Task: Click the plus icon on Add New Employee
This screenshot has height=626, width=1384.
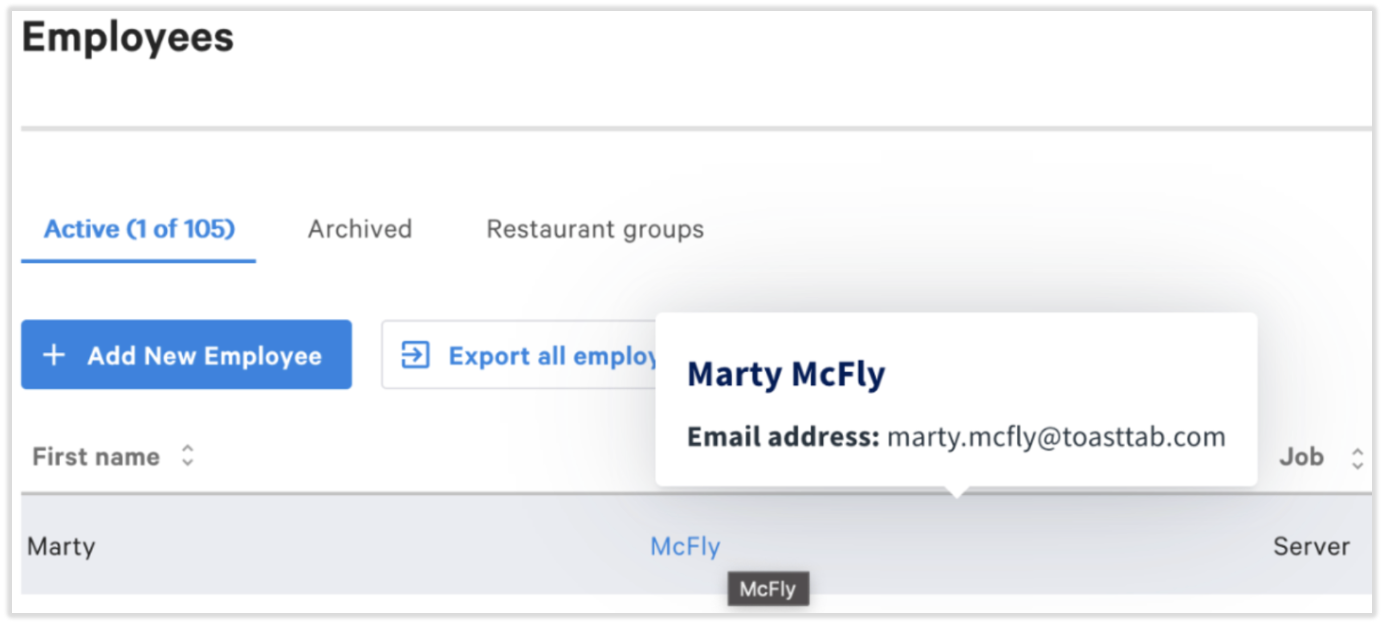Action: tap(54, 356)
